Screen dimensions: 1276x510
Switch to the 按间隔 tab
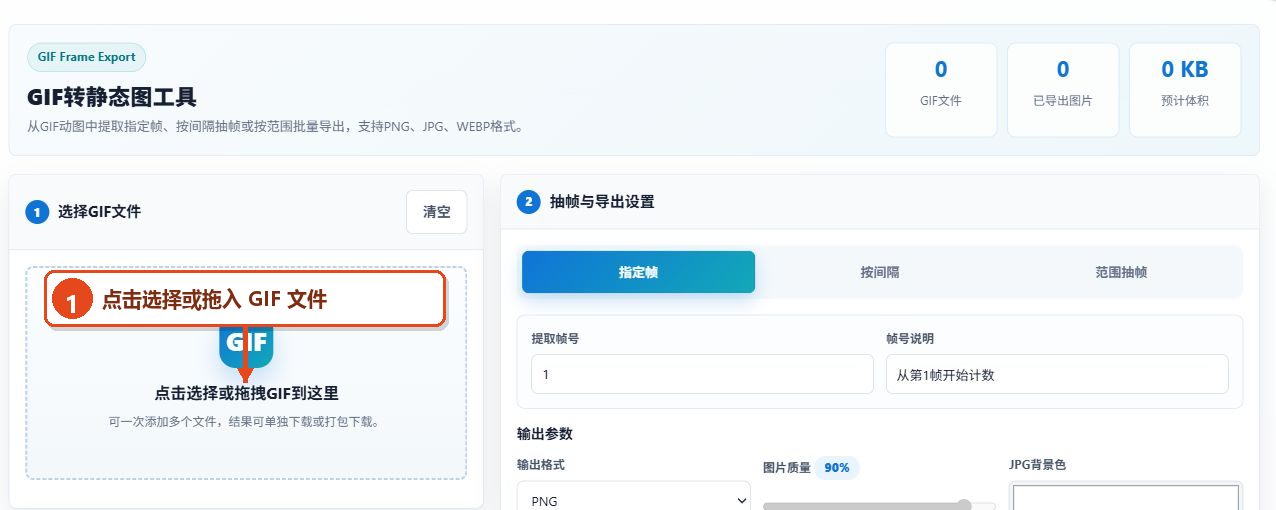(880, 272)
